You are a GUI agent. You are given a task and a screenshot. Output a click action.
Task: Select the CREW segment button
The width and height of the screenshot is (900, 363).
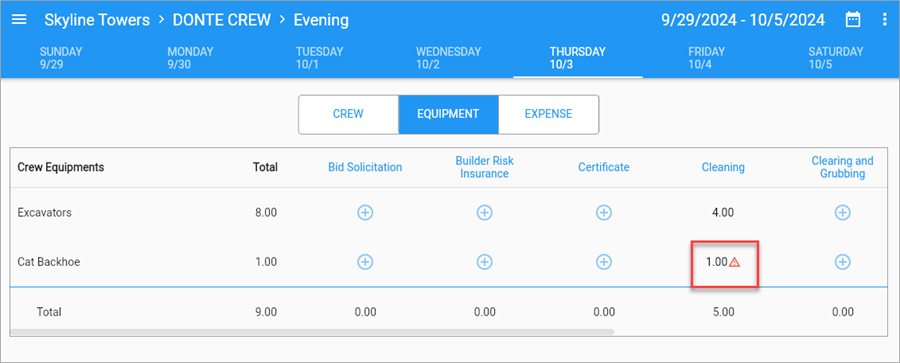point(348,114)
